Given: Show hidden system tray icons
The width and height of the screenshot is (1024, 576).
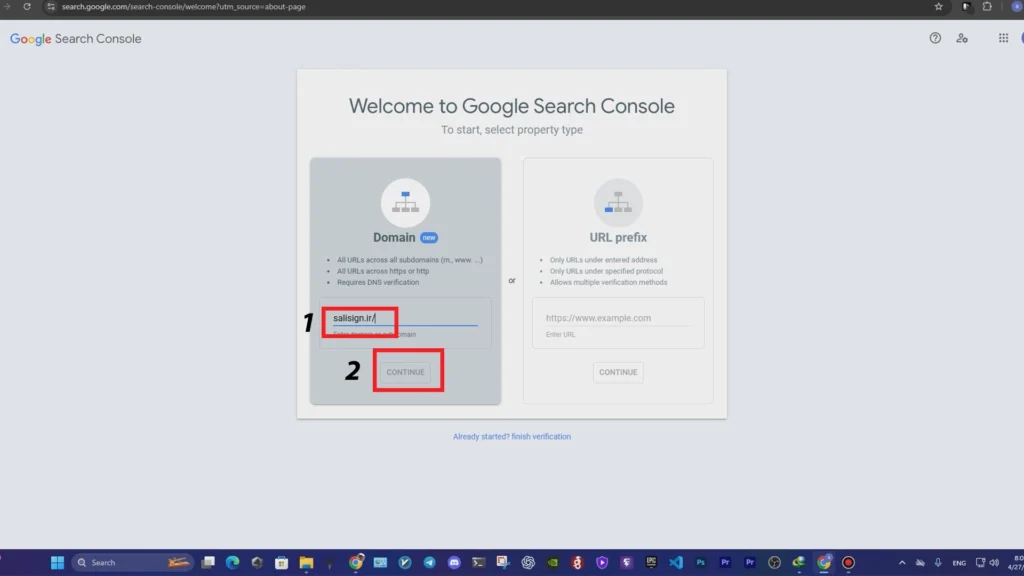Looking at the screenshot, I should click(x=902, y=562).
